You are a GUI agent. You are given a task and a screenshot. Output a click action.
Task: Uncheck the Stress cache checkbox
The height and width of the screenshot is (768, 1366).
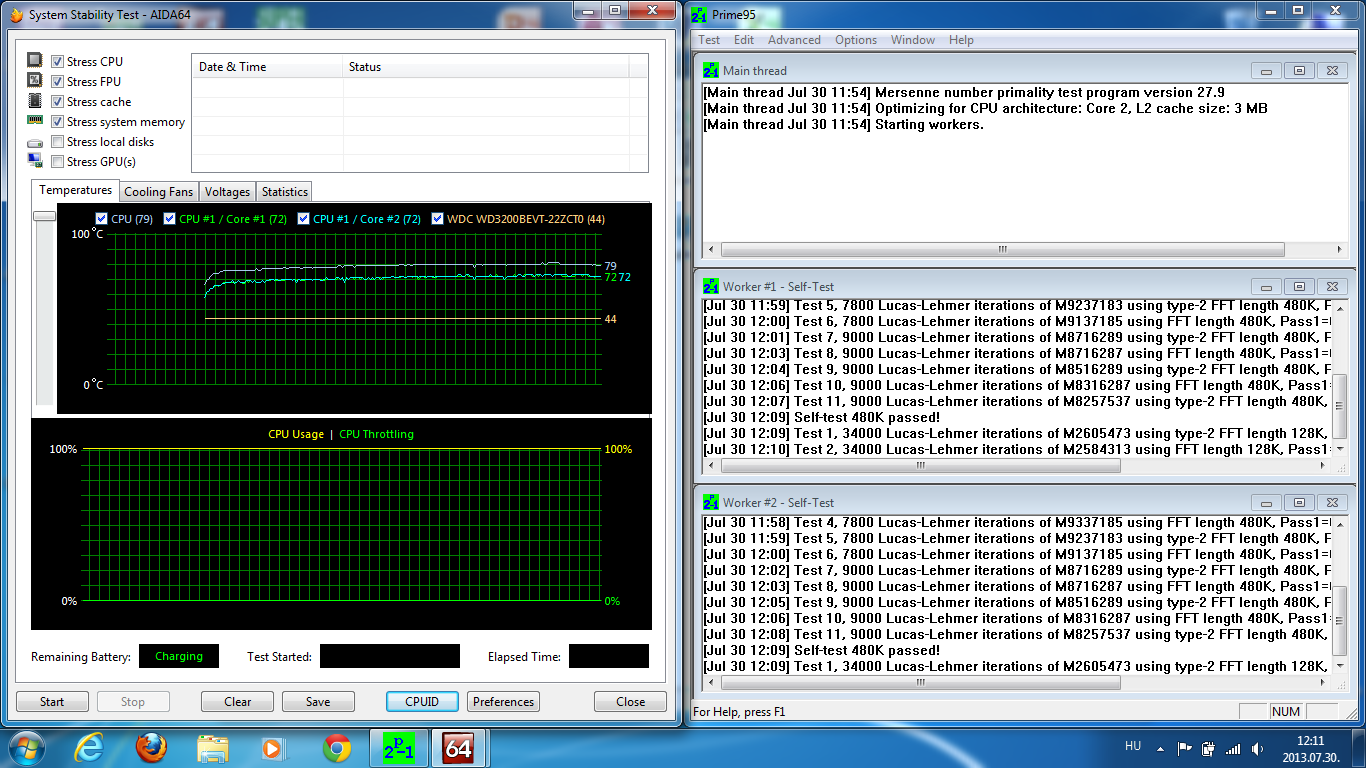58,102
